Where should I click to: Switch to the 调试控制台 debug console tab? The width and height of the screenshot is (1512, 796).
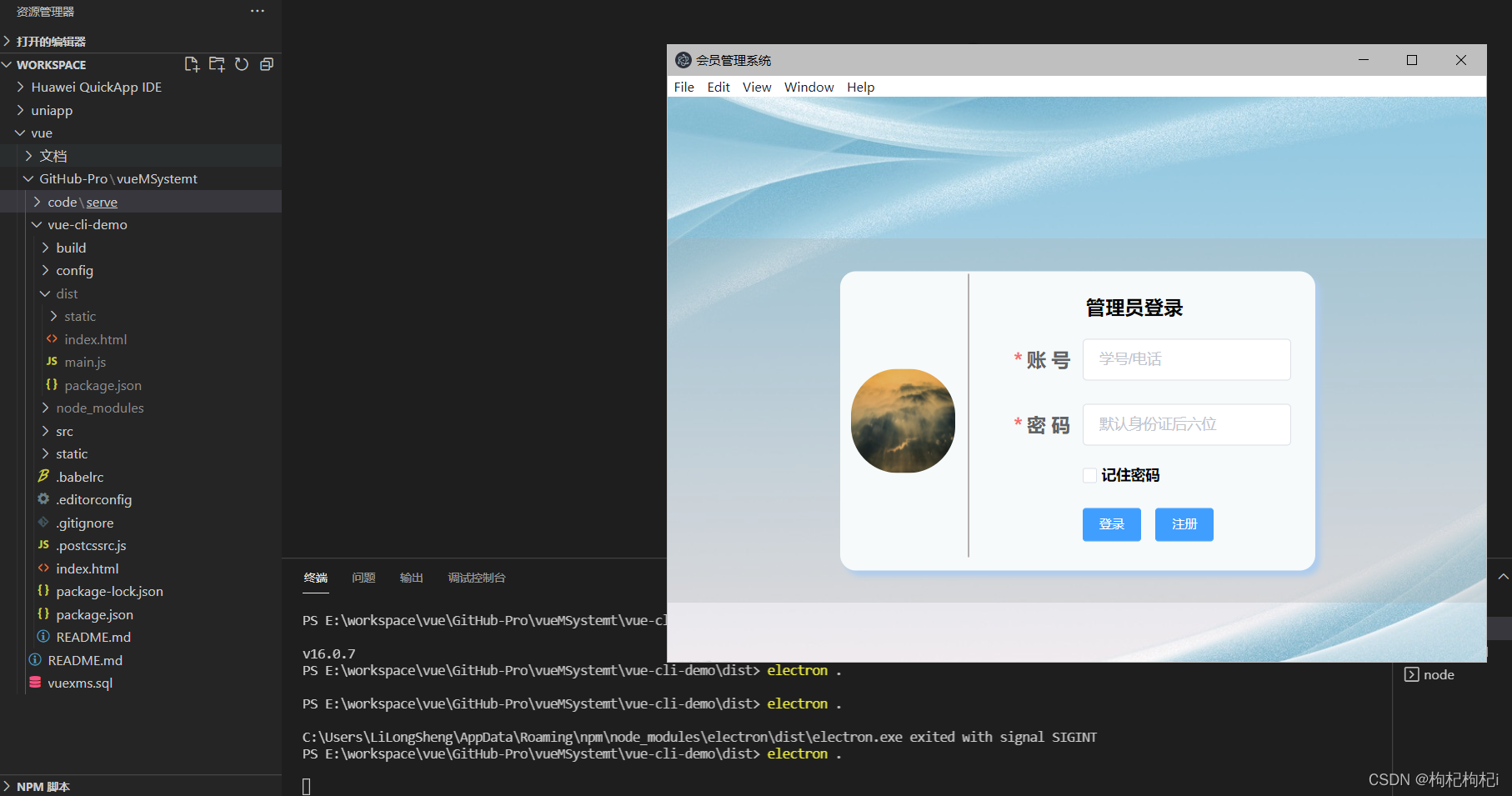pos(477,578)
